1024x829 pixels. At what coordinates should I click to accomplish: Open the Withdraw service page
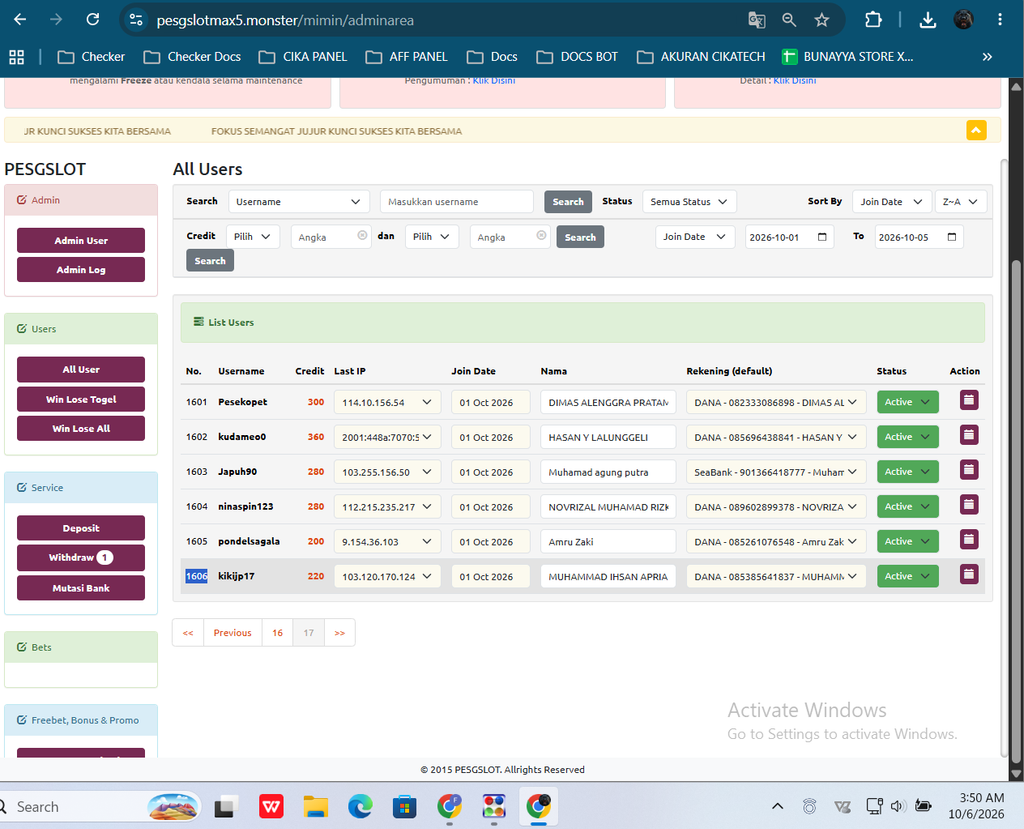[x=81, y=558]
